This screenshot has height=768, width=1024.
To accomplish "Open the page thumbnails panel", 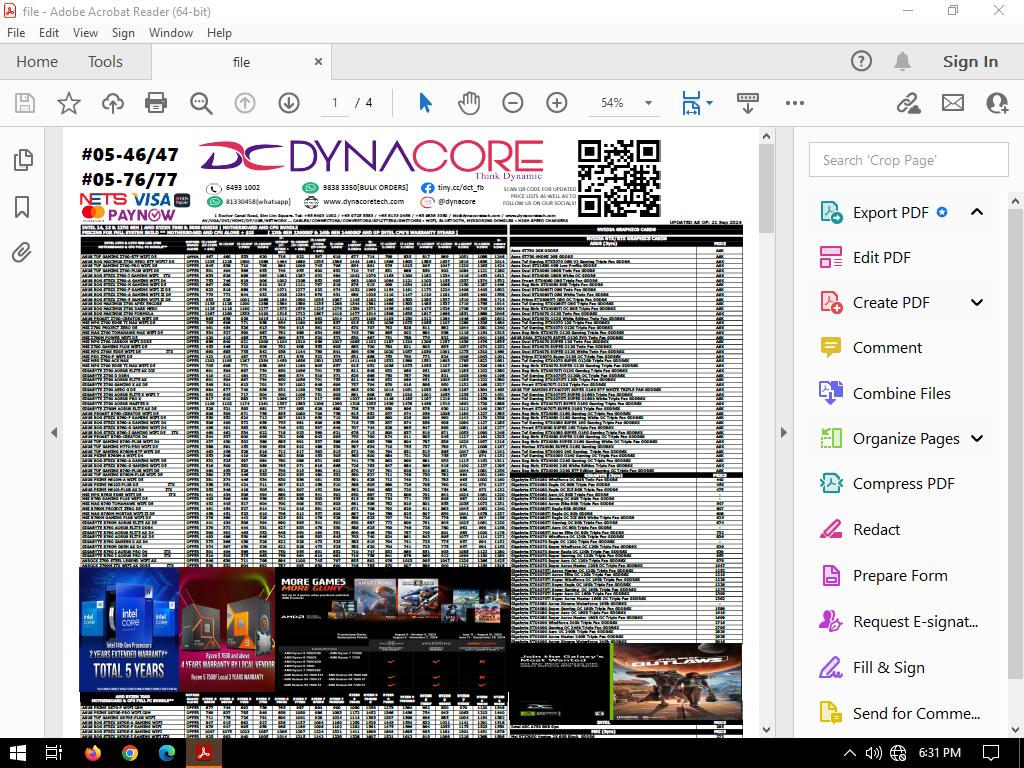I will (x=22, y=160).
